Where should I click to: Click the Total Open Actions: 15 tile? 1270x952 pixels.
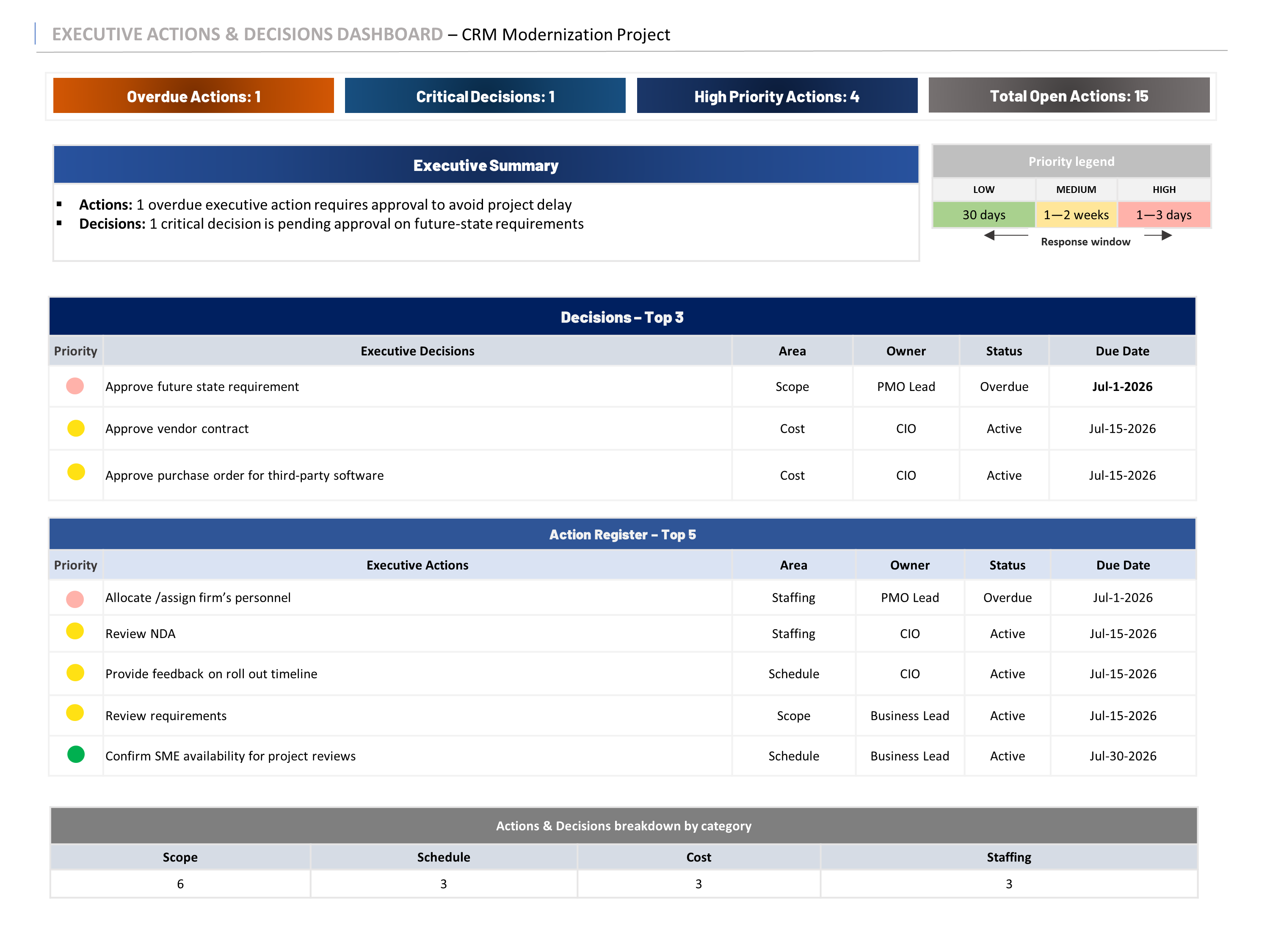[1069, 95]
